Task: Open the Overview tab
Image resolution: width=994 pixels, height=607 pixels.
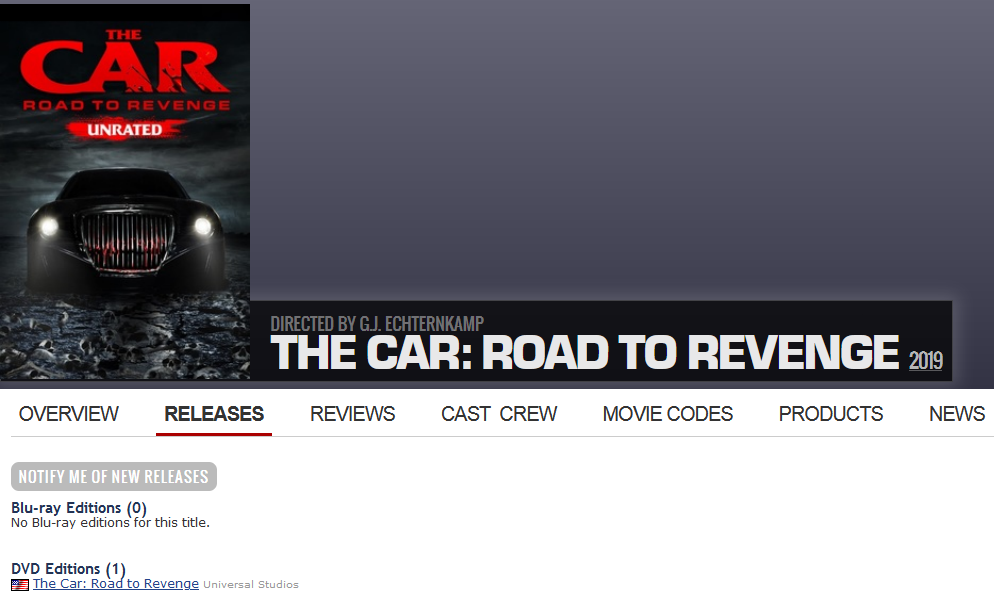Action: pos(68,414)
